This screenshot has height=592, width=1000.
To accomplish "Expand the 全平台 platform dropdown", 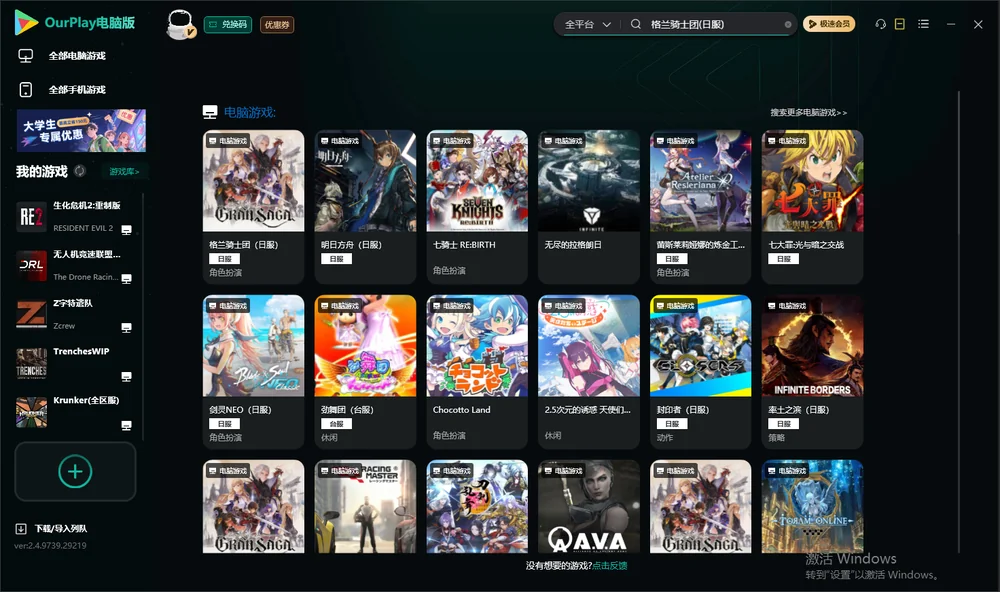I will click(587, 24).
